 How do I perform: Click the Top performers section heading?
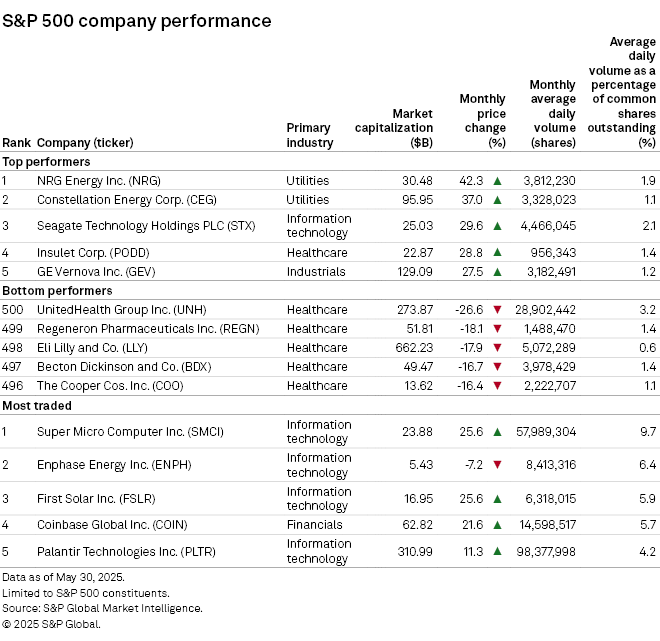(x=46, y=161)
